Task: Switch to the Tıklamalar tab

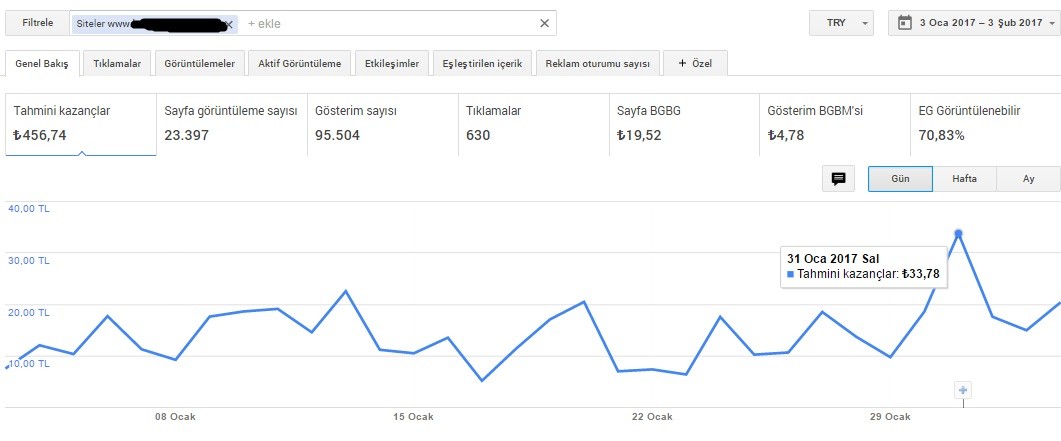Action: [x=117, y=64]
